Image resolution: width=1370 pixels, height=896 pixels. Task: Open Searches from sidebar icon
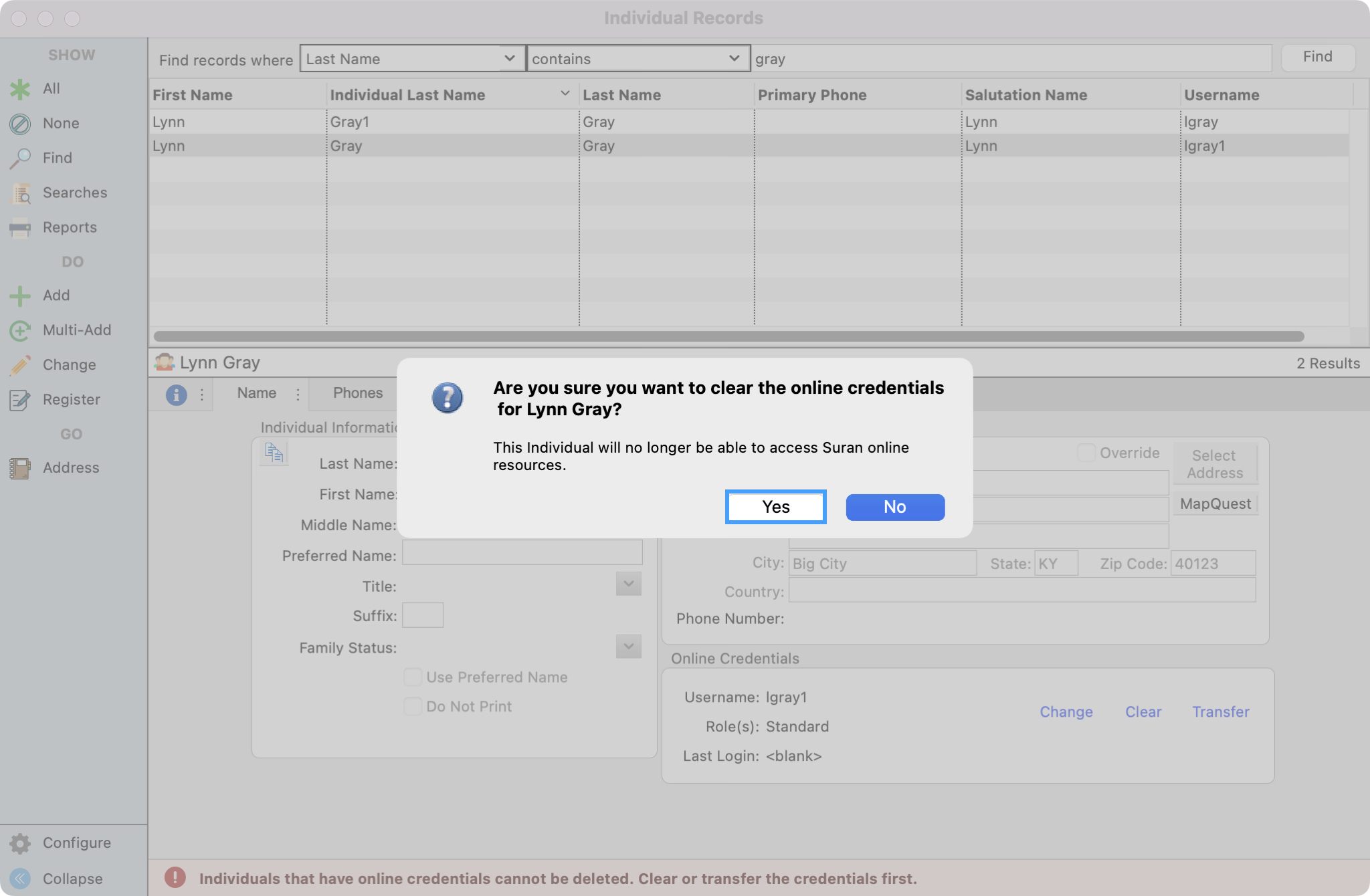(x=20, y=193)
